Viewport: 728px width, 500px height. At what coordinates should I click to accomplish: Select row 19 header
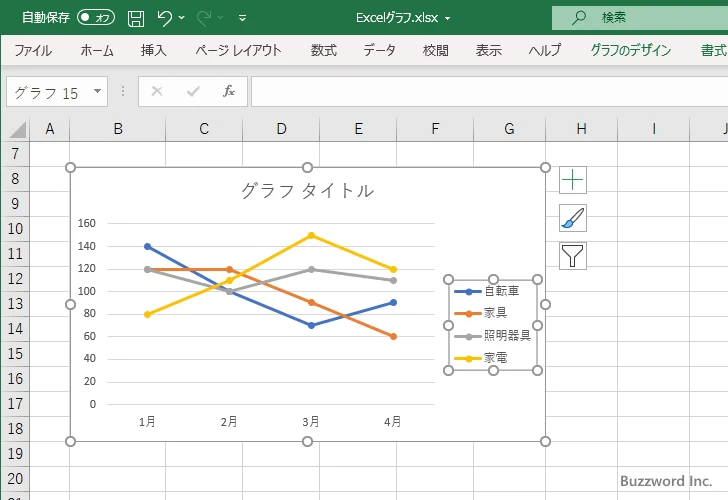[15, 454]
